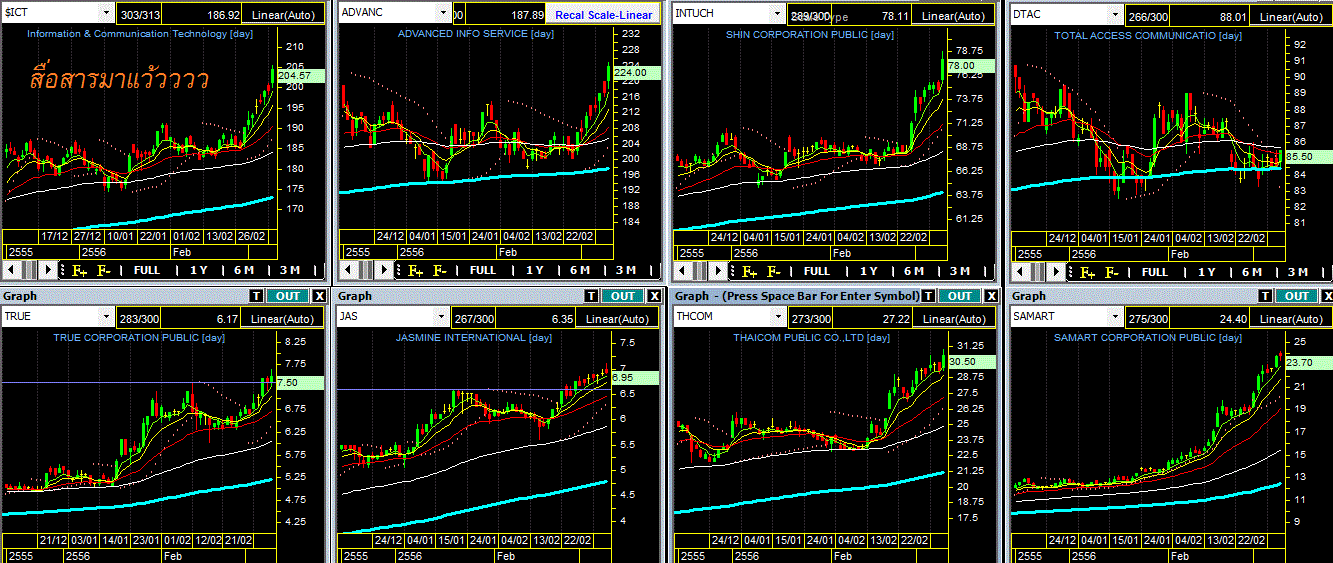Click F+ icon under $ICT chart
This screenshot has width=1333, height=563.
(x=79, y=270)
